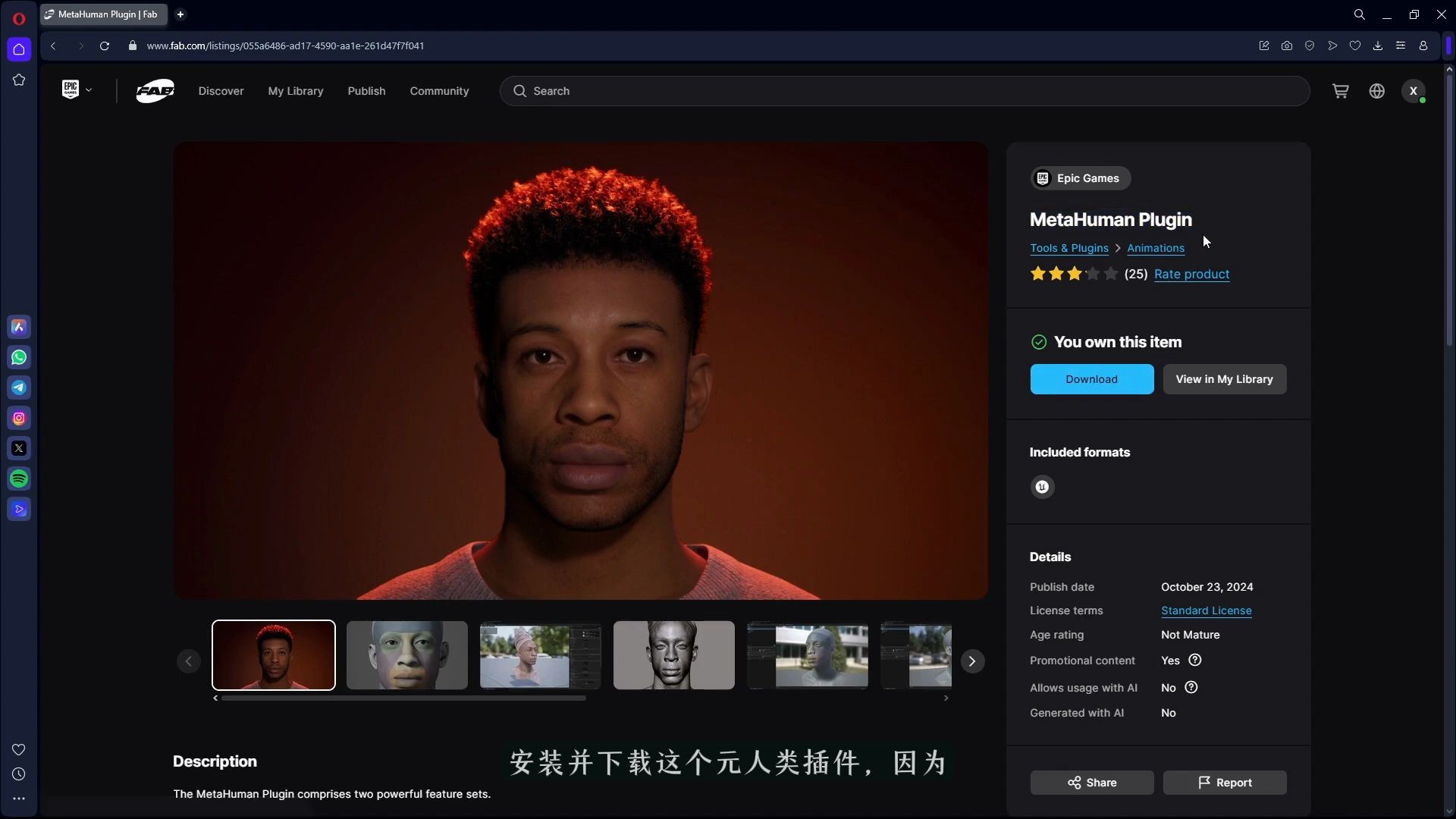The height and width of the screenshot is (819, 1456).
Task: Open Instagram in Opera sidebar
Action: [x=19, y=418]
